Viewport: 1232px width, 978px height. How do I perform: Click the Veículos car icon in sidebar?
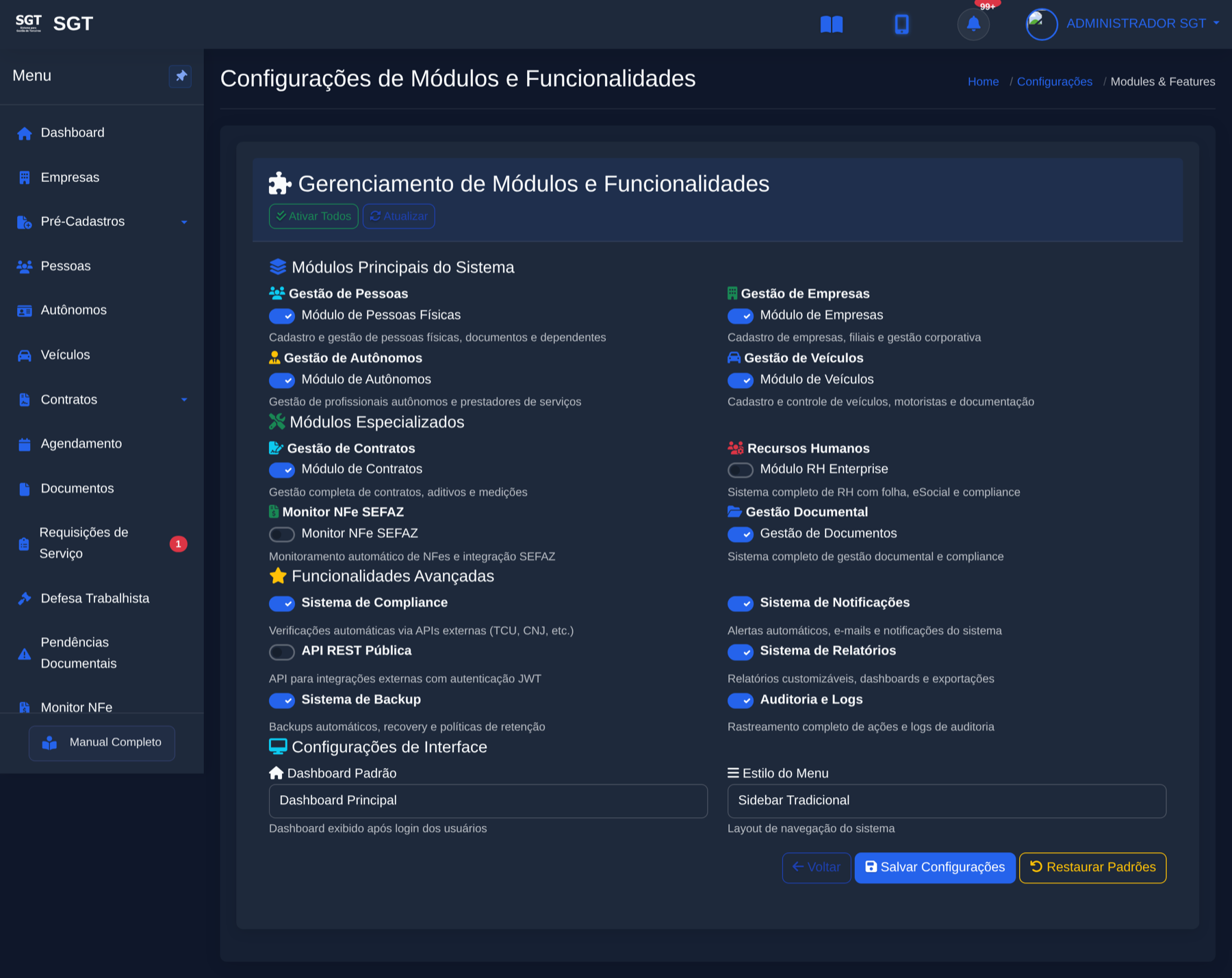click(x=25, y=355)
